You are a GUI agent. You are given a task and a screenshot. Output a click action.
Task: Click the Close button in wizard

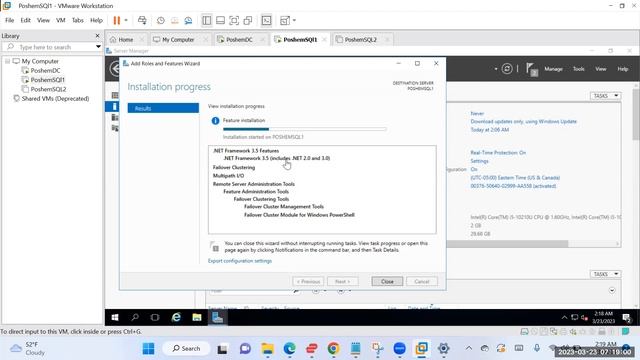(387, 281)
